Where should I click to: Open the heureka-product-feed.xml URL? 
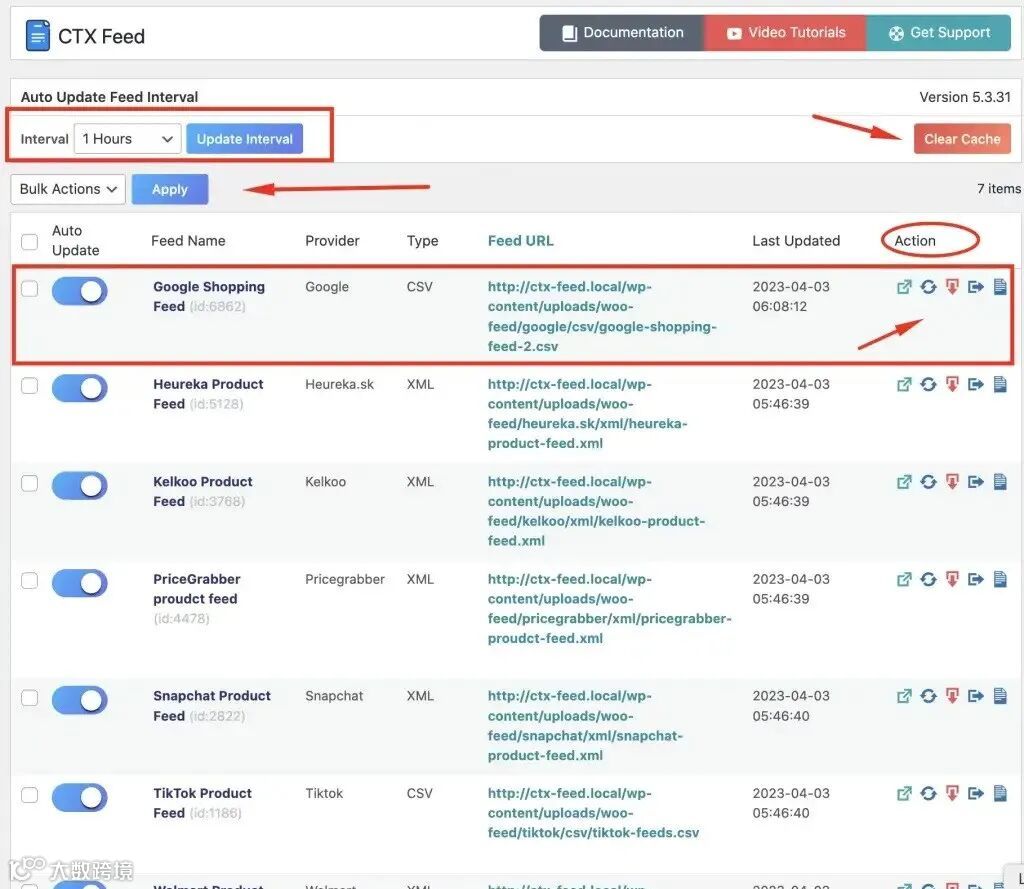coord(587,413)
